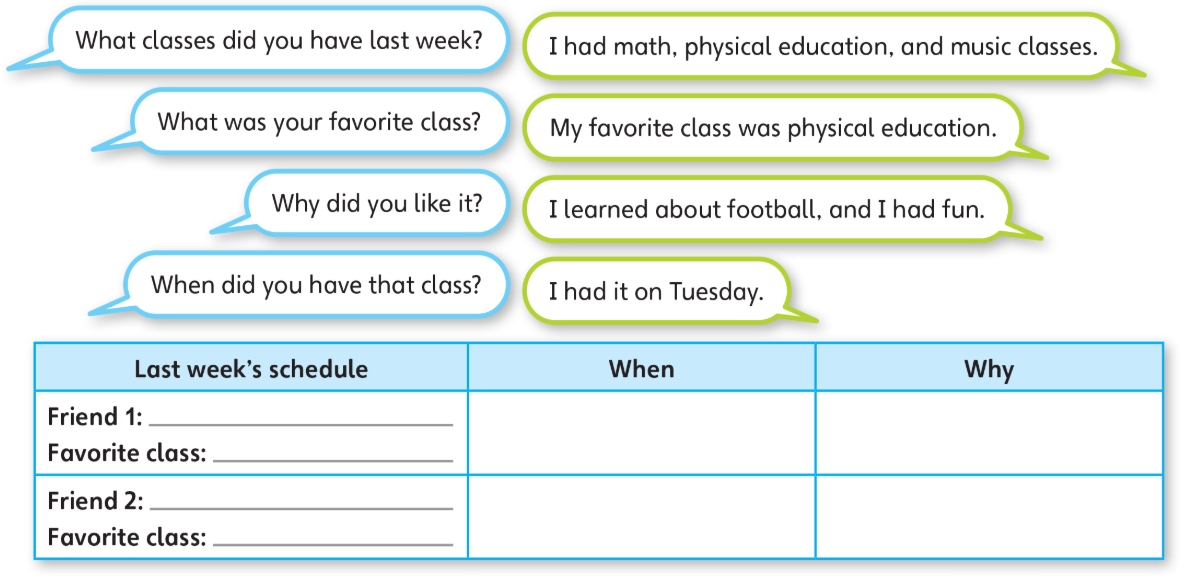The width and height of the screenshot is (1201, 581).
Task: Click the 'What was your favorite class?' bubble
Action: click(319, 122)
